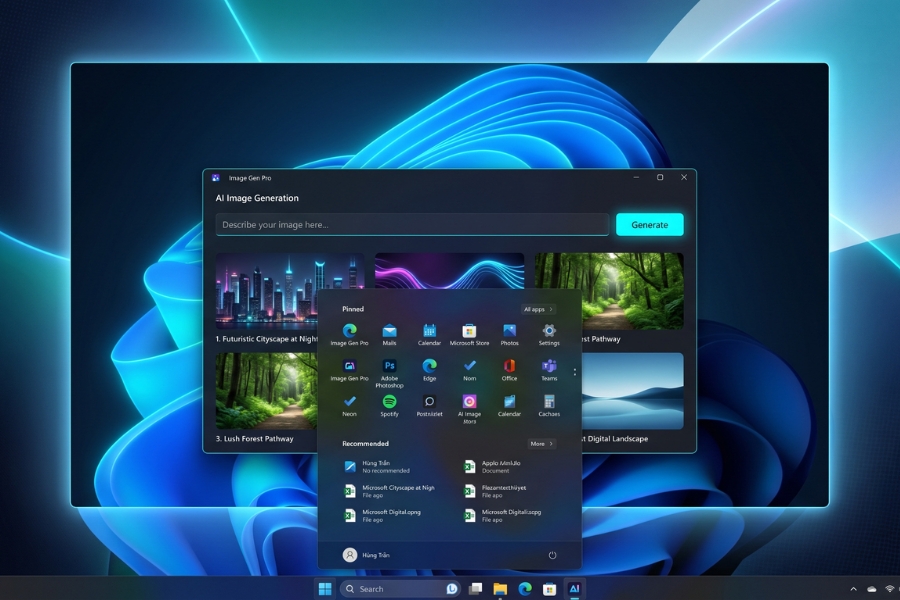
Task: Open recommended file Microsoft Digital:aopg
Action: pos(502,515)
